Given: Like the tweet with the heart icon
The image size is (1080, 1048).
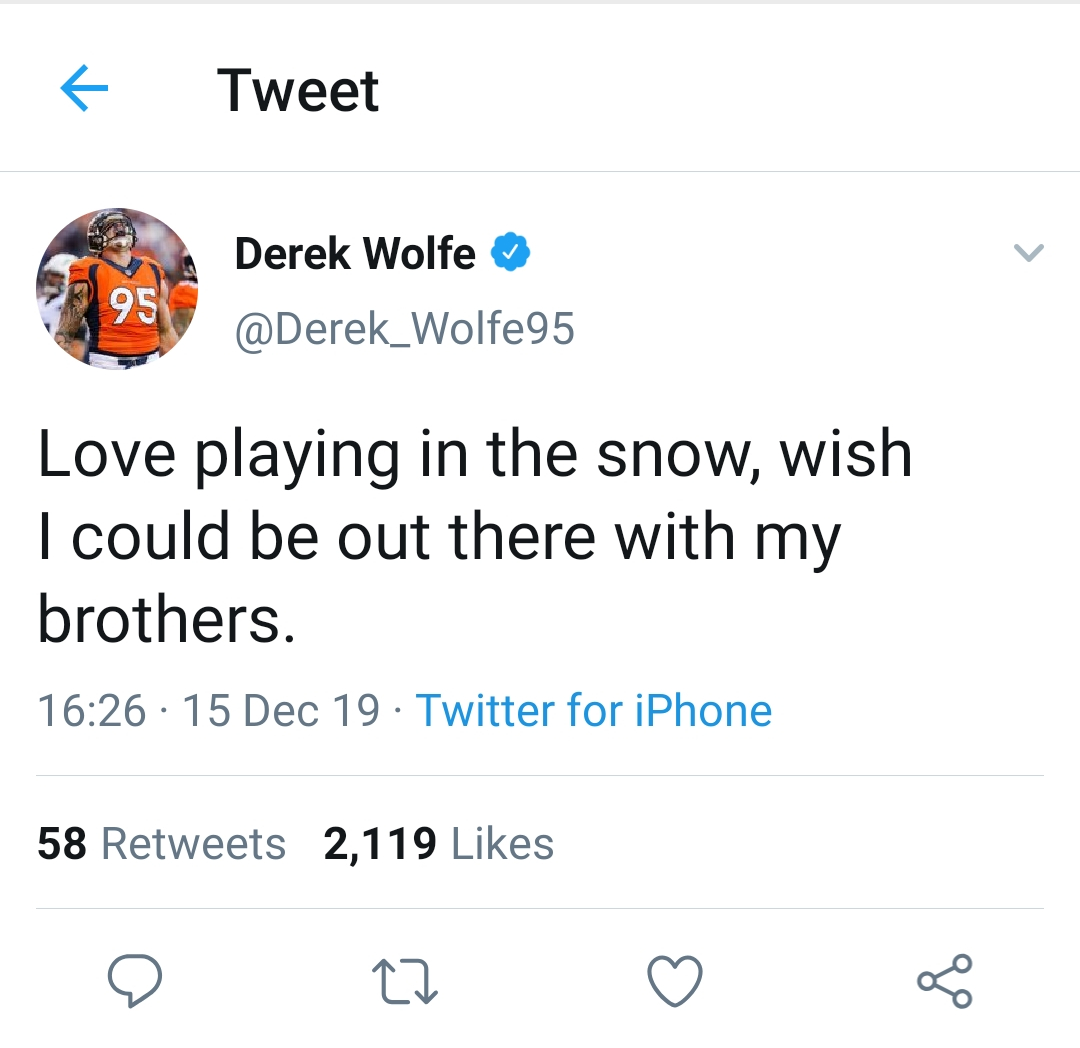Looking at the screenshot, I should click(675, 980).
